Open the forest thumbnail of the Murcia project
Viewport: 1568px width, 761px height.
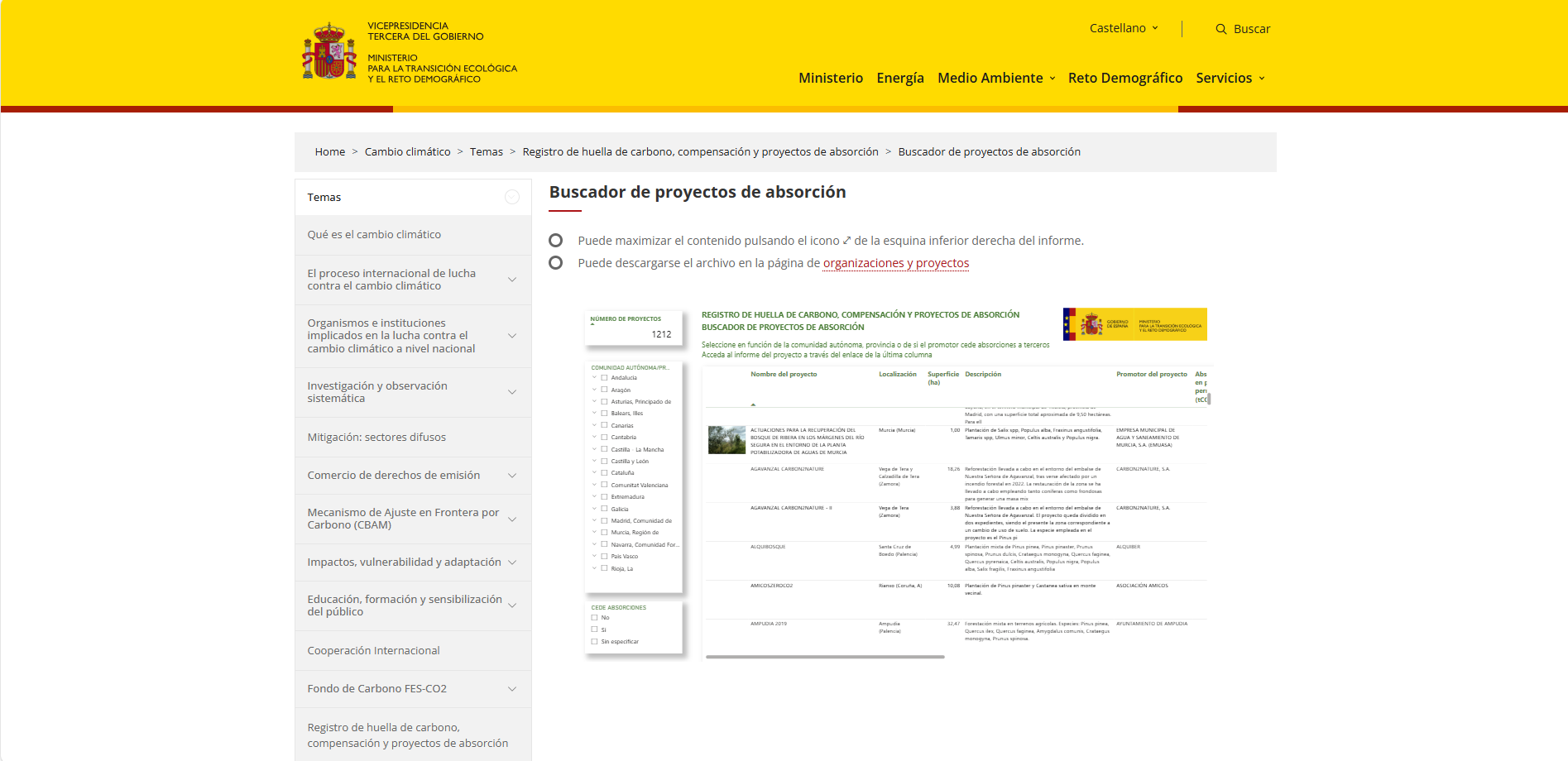[x=726, y=442]
